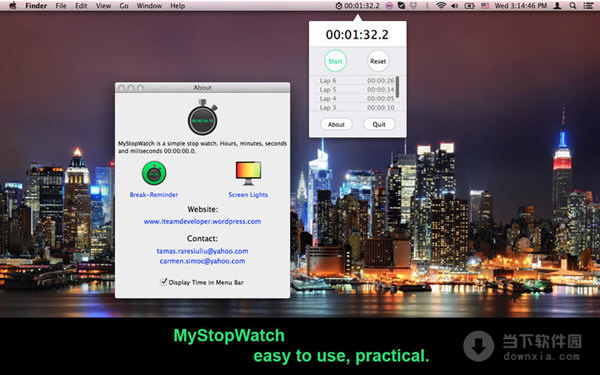
Task: Open the volume control in menu bar
Action: [455, 6]
